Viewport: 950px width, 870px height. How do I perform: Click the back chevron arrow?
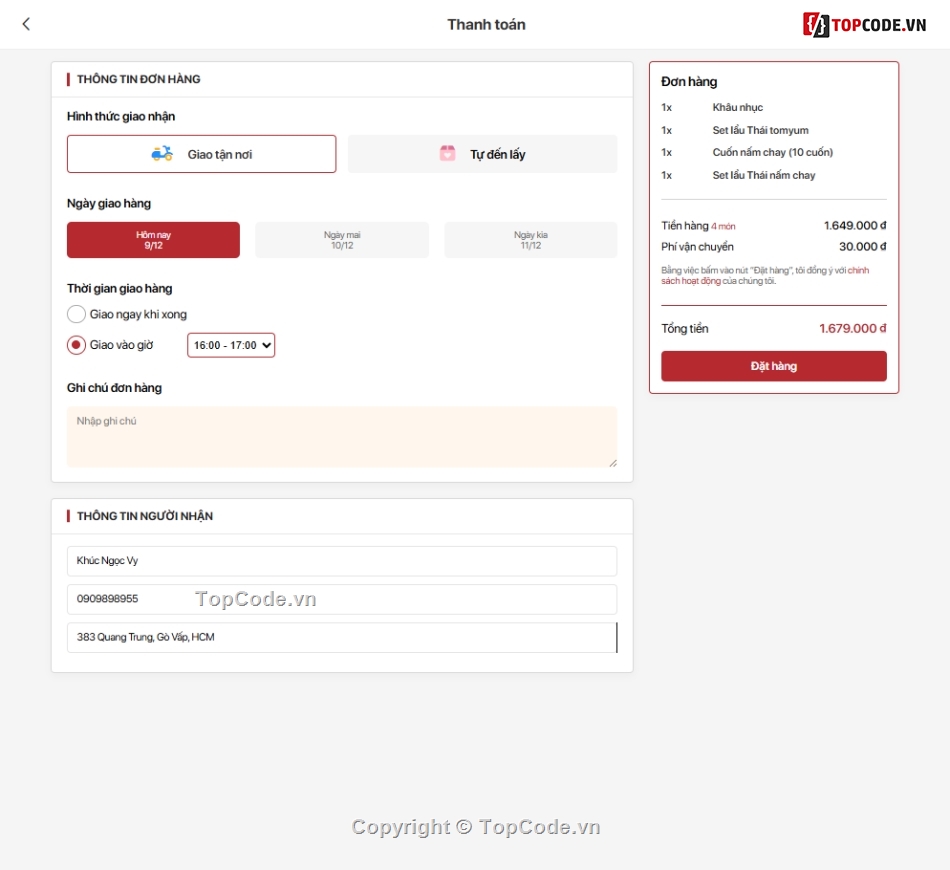coord(26,23)
